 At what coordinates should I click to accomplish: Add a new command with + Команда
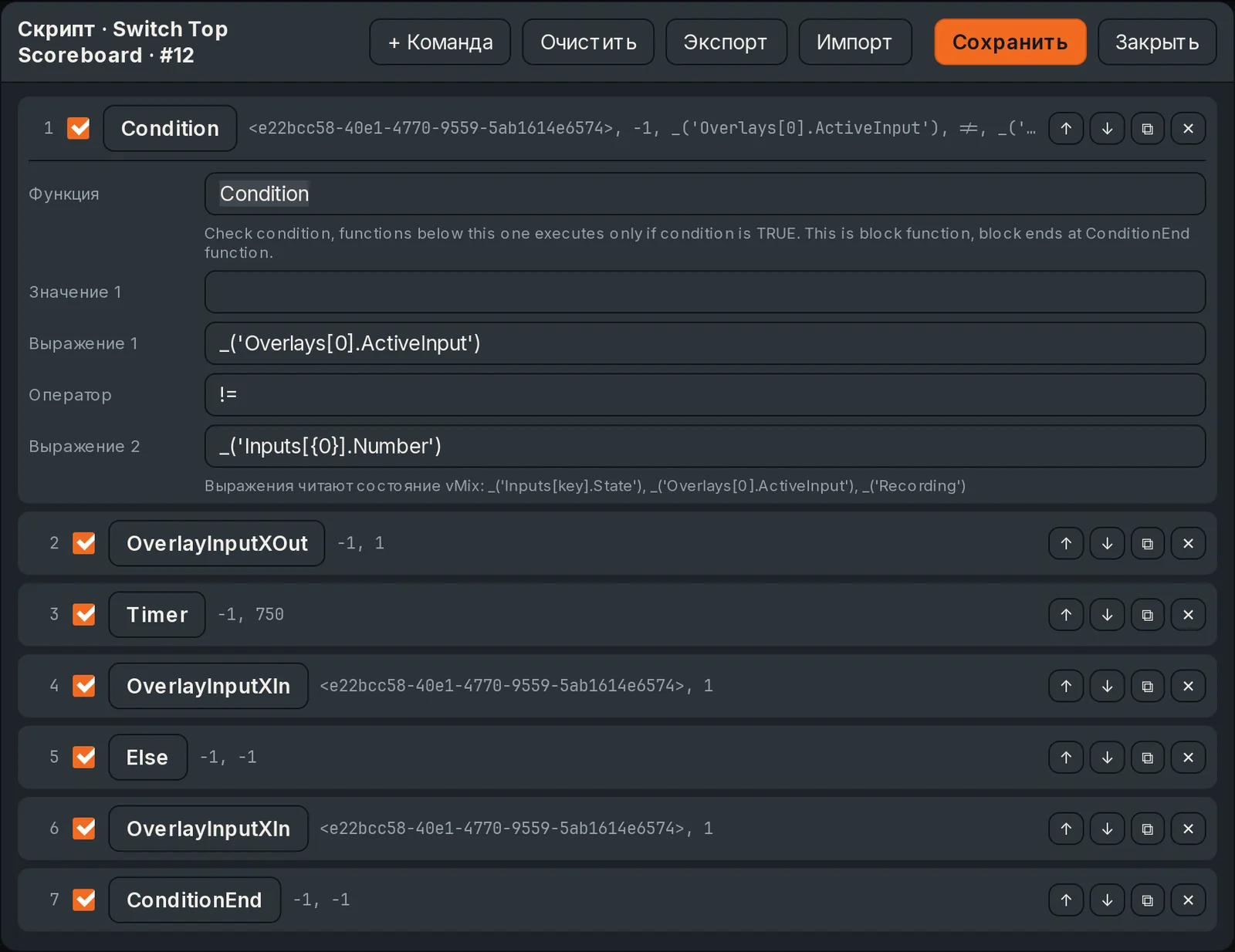(x=440, y=42)
